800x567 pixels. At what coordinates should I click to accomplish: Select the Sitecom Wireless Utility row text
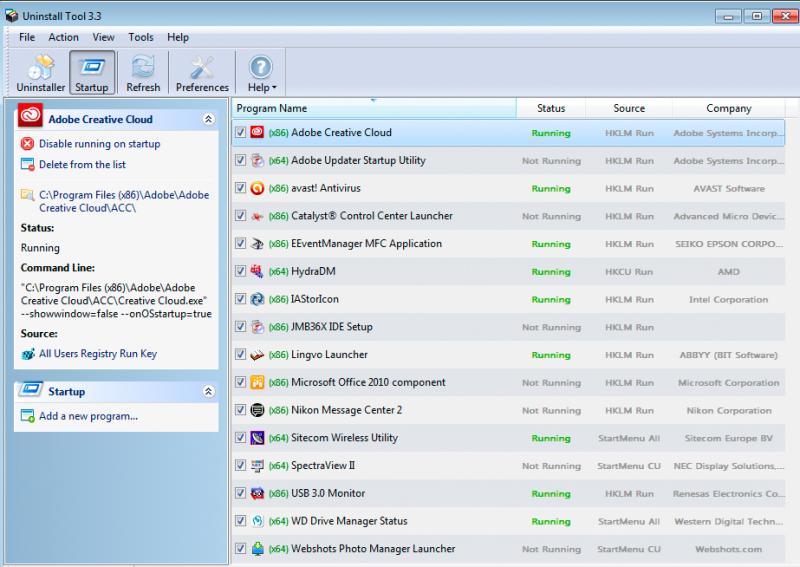coord(344,438)
